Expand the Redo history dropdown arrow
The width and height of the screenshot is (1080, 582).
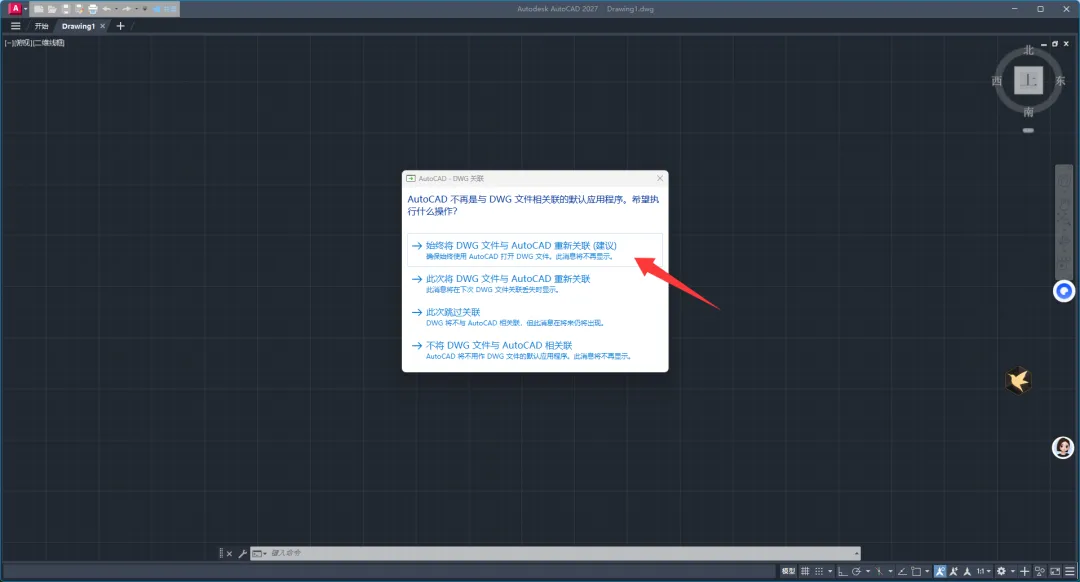click(136, 9)
